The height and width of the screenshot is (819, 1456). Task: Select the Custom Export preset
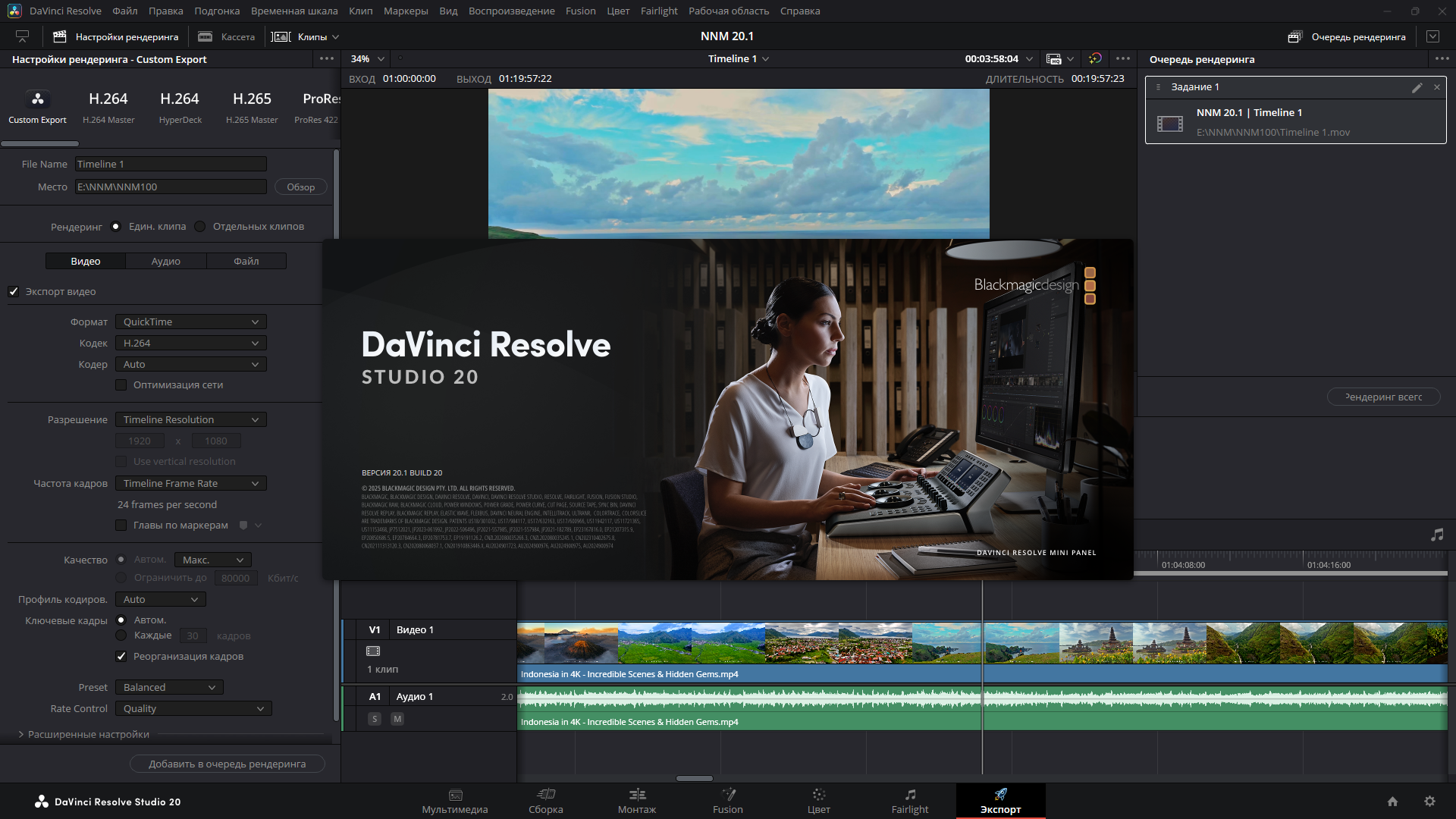point(37,107)
